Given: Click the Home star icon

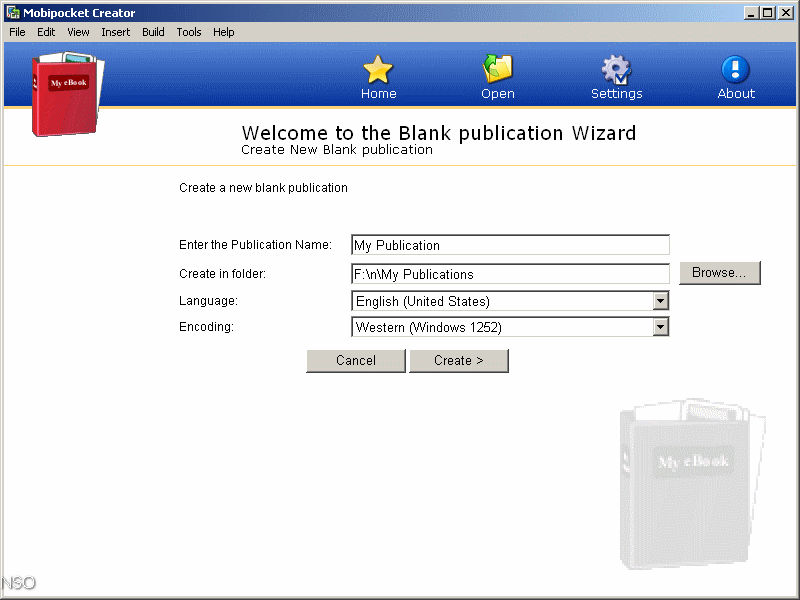Looking at the screenshot, I should 378,75.
